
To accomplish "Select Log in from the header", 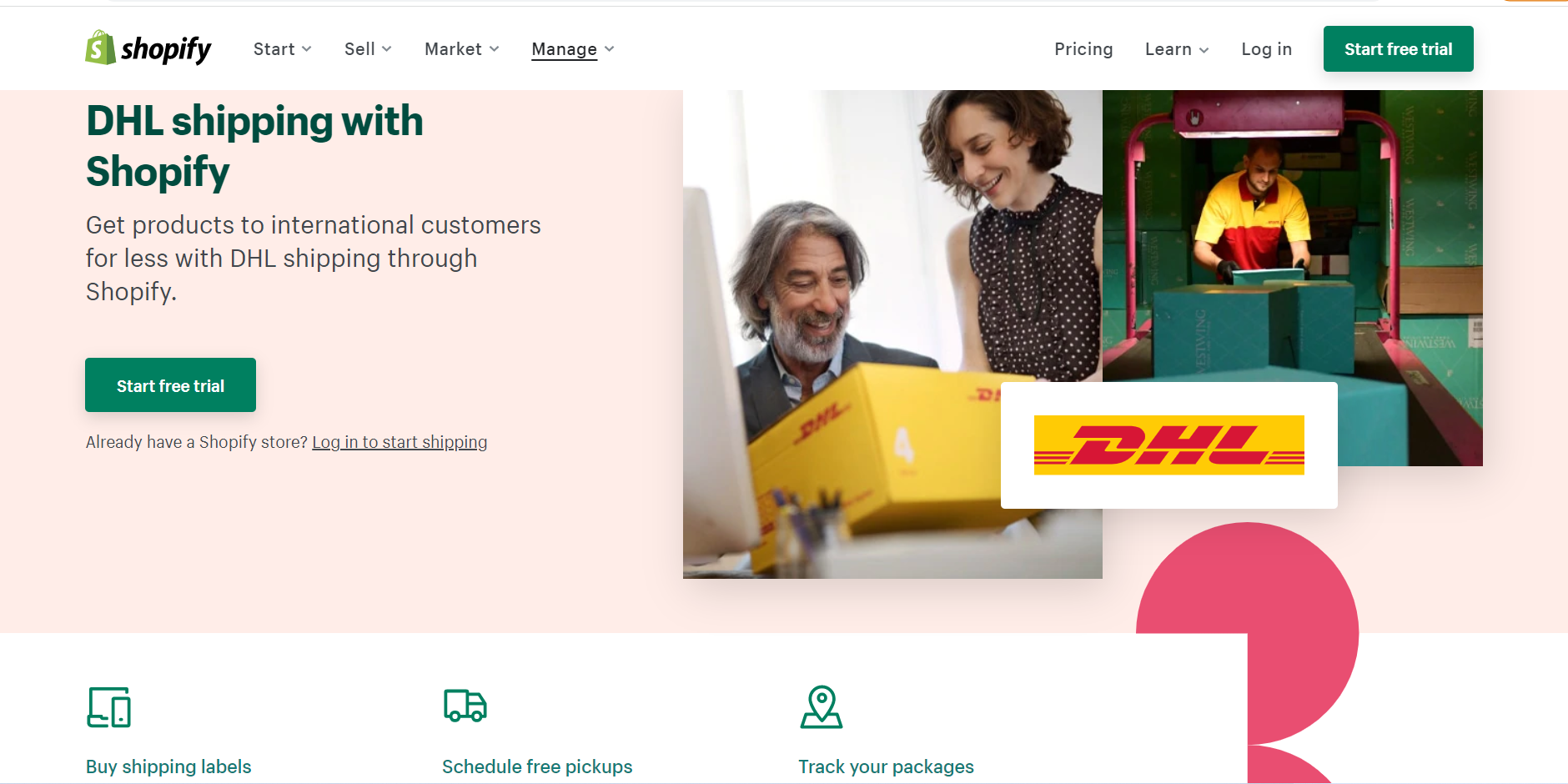I will (1266, 49).
